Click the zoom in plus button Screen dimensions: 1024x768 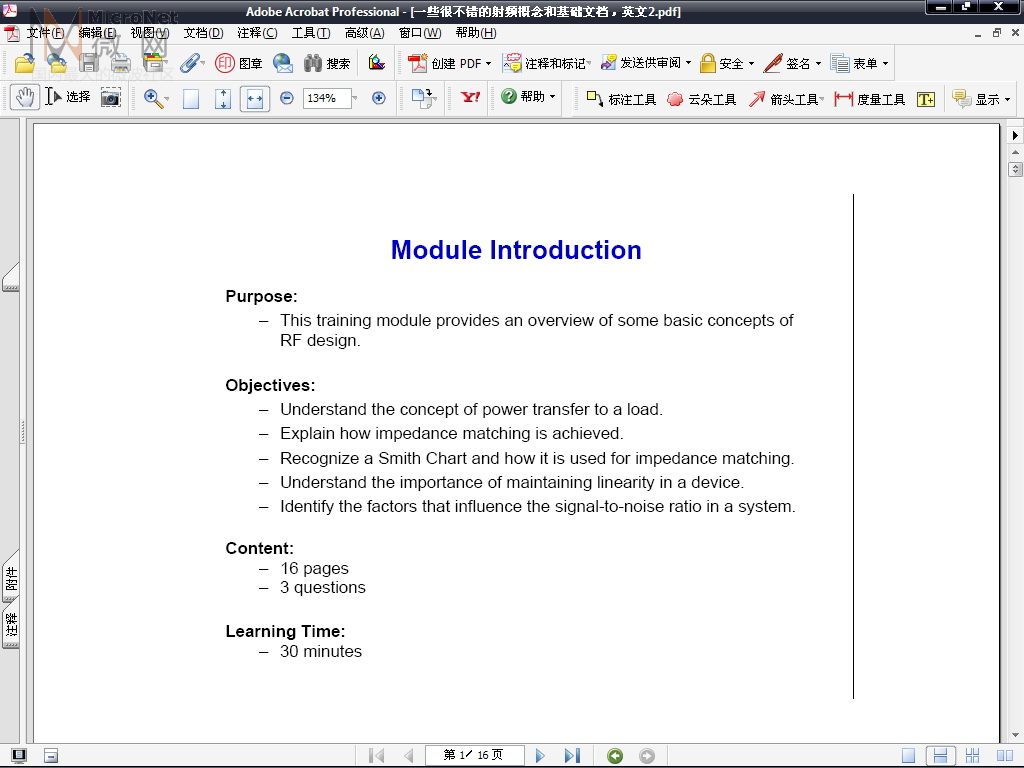coord(379,98)
